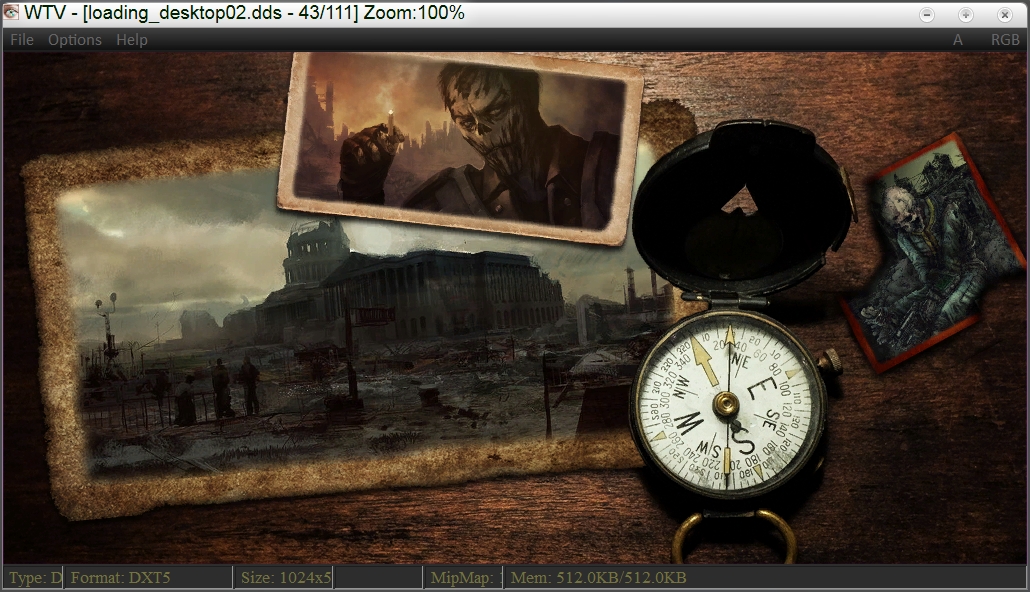1030x592 pixels.
Task: Close the WTV texture viewer
Action: click(x=1004, y=14)
